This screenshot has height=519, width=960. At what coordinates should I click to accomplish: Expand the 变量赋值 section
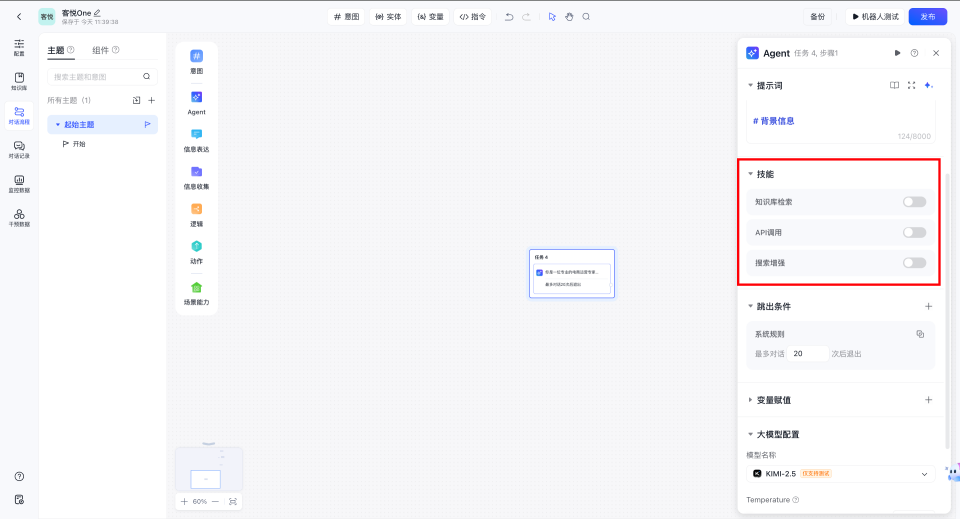(751, 400)
